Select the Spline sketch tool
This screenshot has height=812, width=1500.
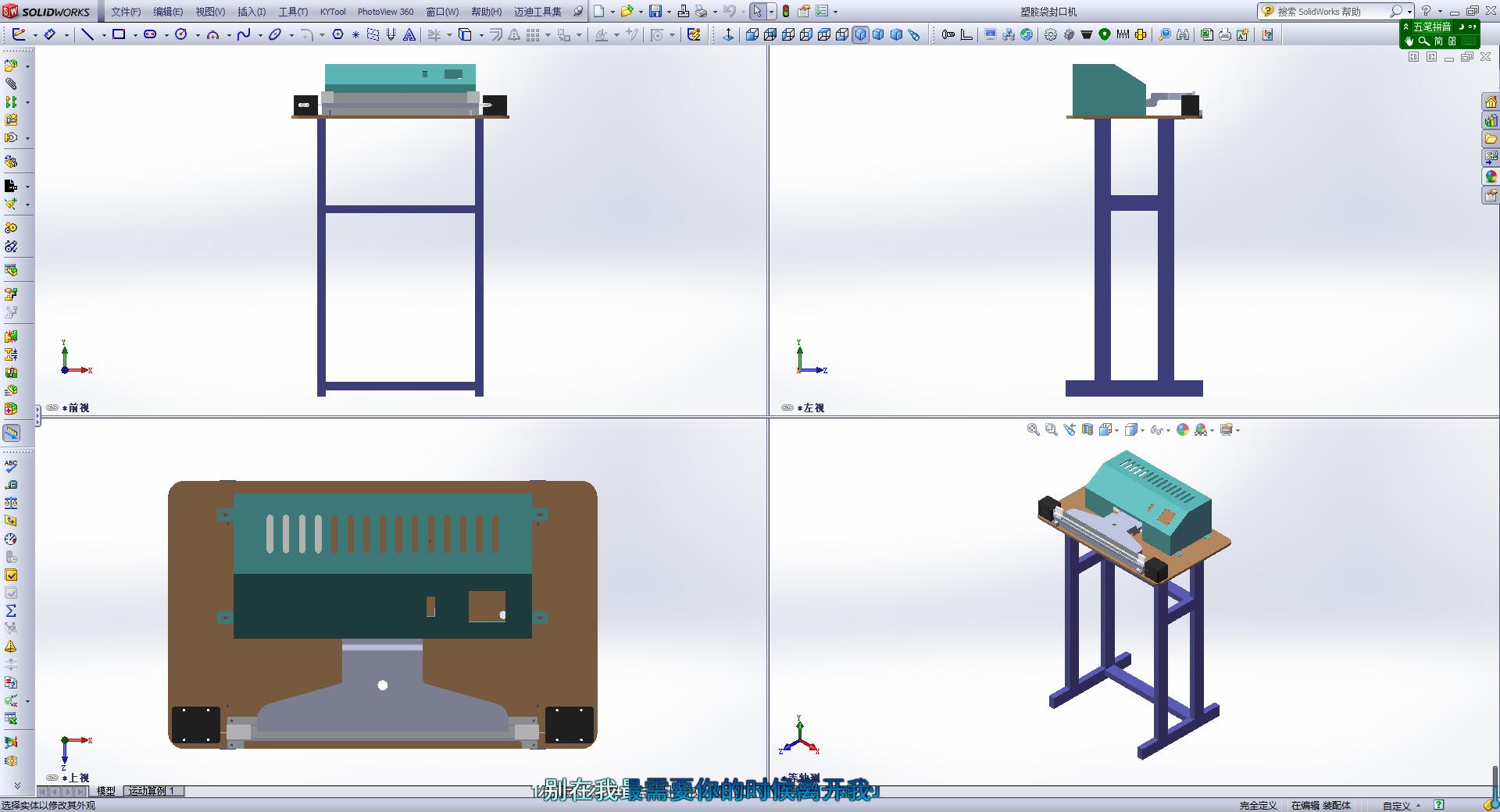pyautogui.click(x=244, y=34)
